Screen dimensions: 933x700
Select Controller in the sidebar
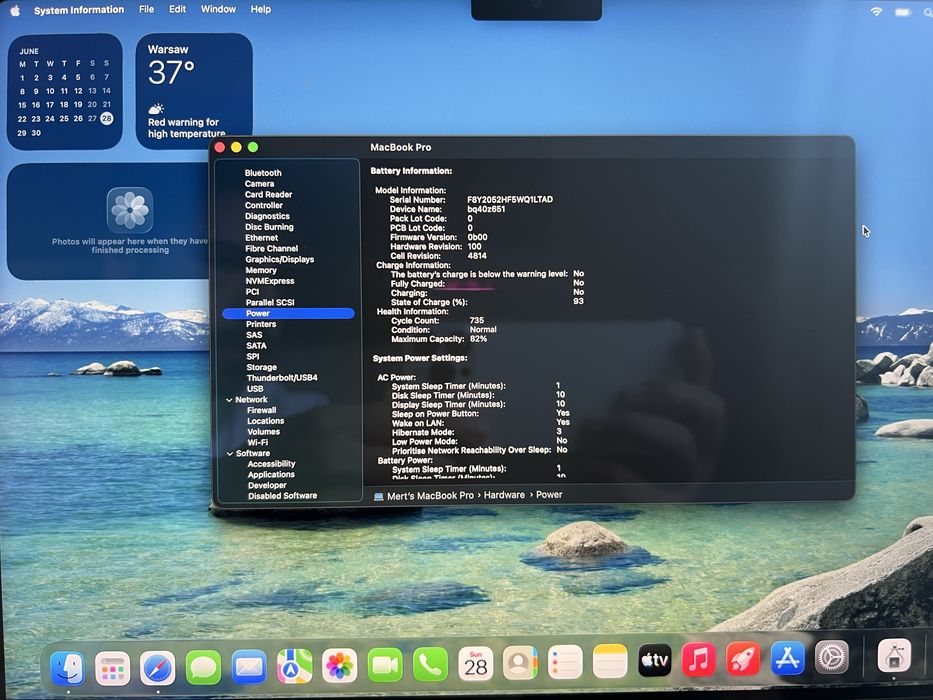click(x=264, y=205)
